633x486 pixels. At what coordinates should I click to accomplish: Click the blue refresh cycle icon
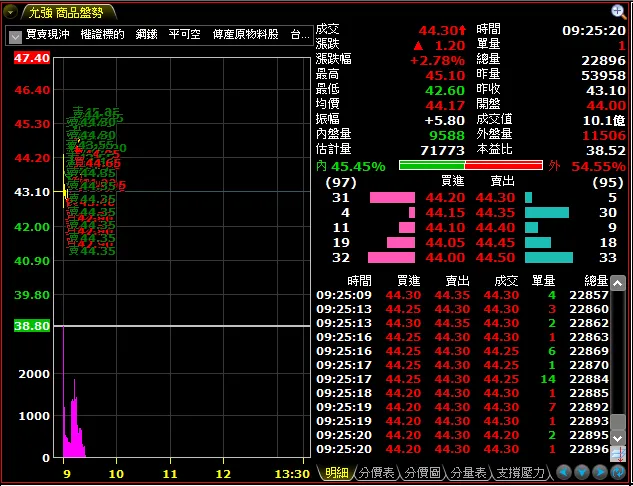pyautogui.click(x=618, y=472)
